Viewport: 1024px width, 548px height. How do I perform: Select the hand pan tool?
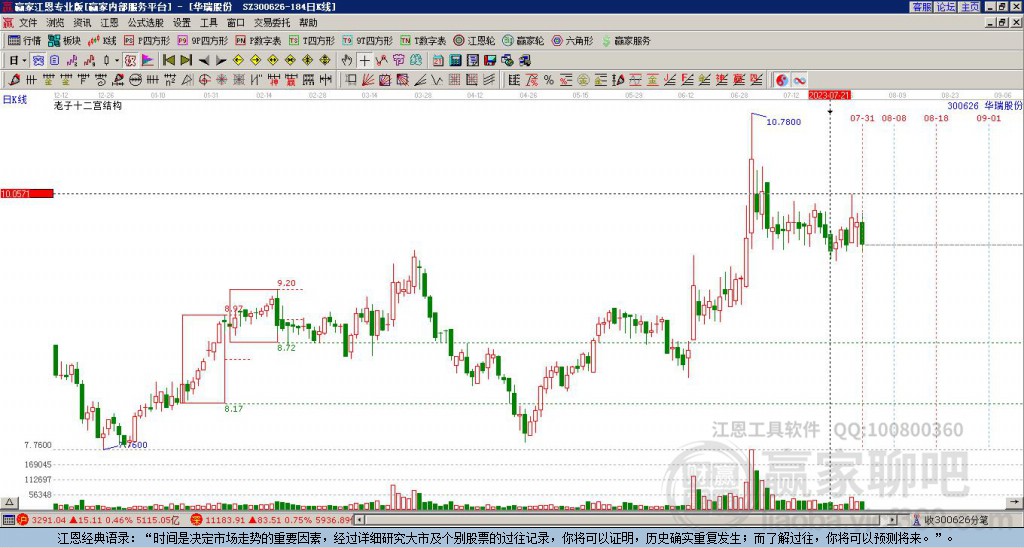pos(347,61)
